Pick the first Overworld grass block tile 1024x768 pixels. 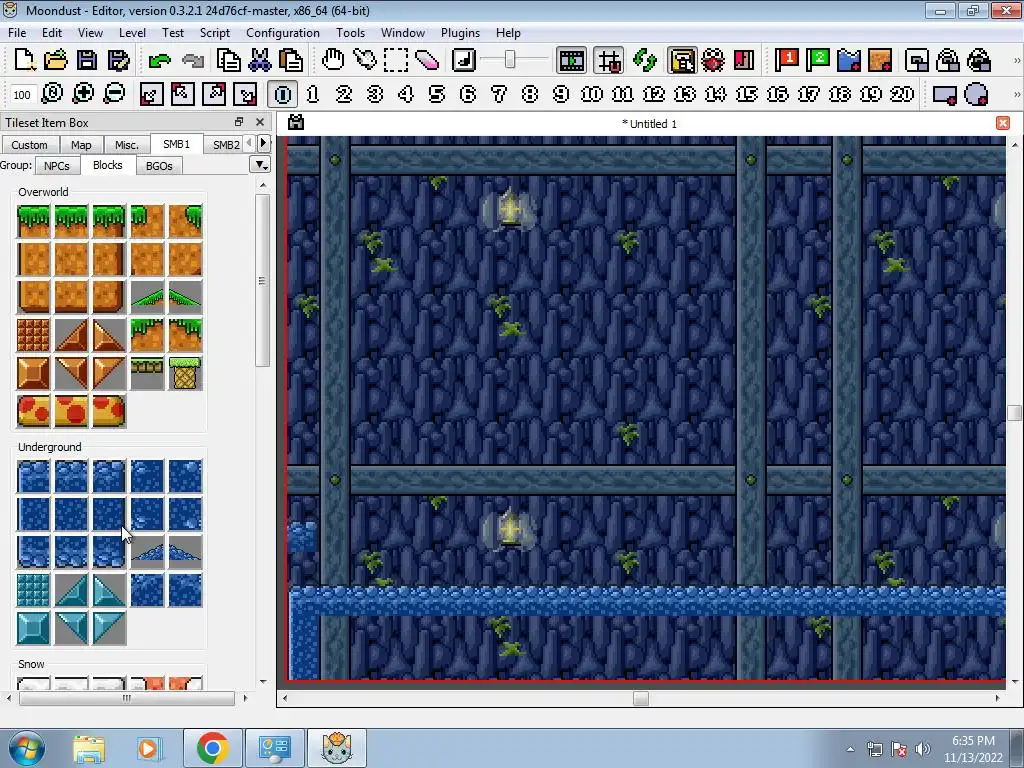click(x=33, y=221)
